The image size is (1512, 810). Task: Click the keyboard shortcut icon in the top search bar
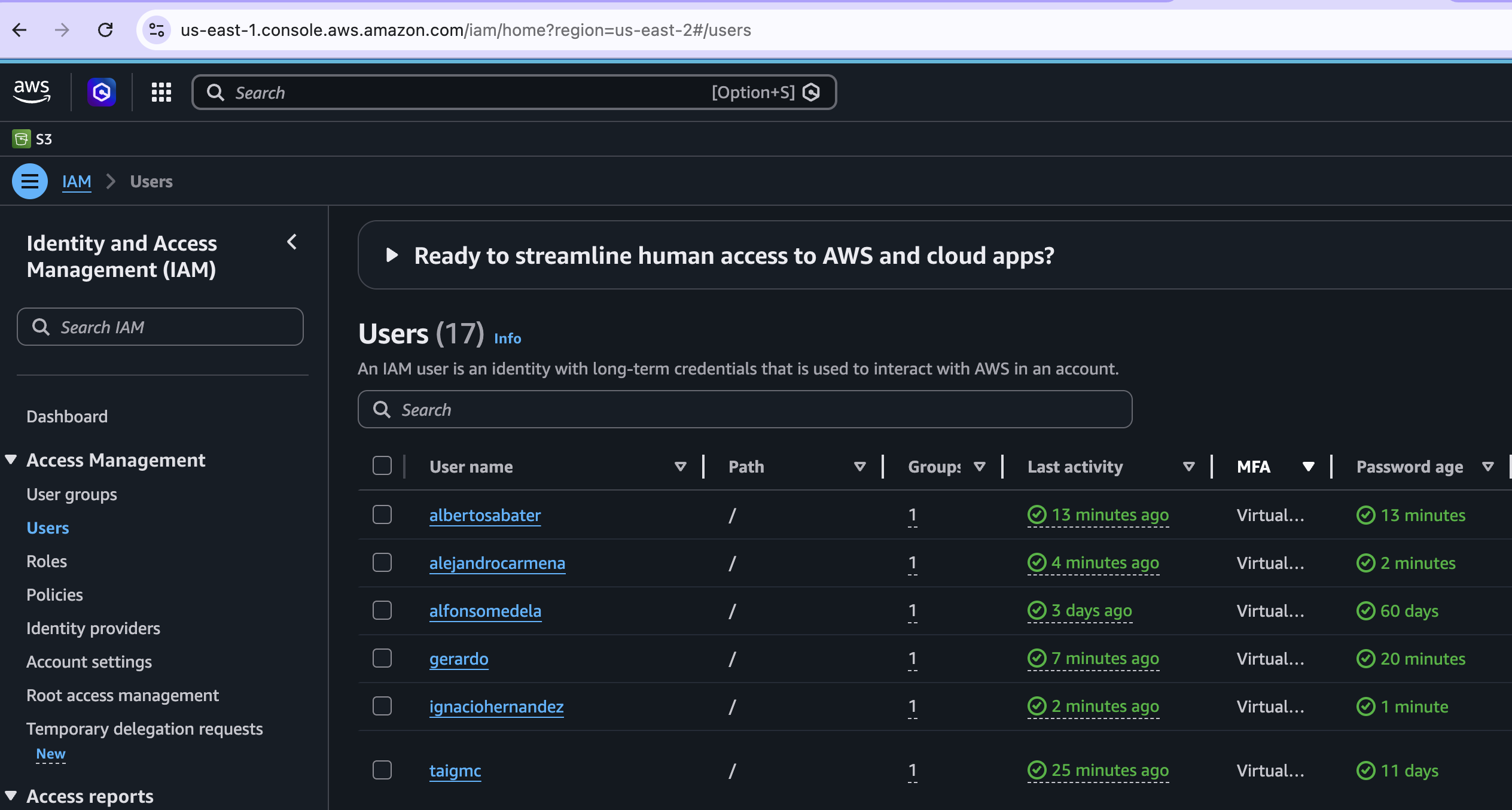pyautogui.click(x=811, y=92)
